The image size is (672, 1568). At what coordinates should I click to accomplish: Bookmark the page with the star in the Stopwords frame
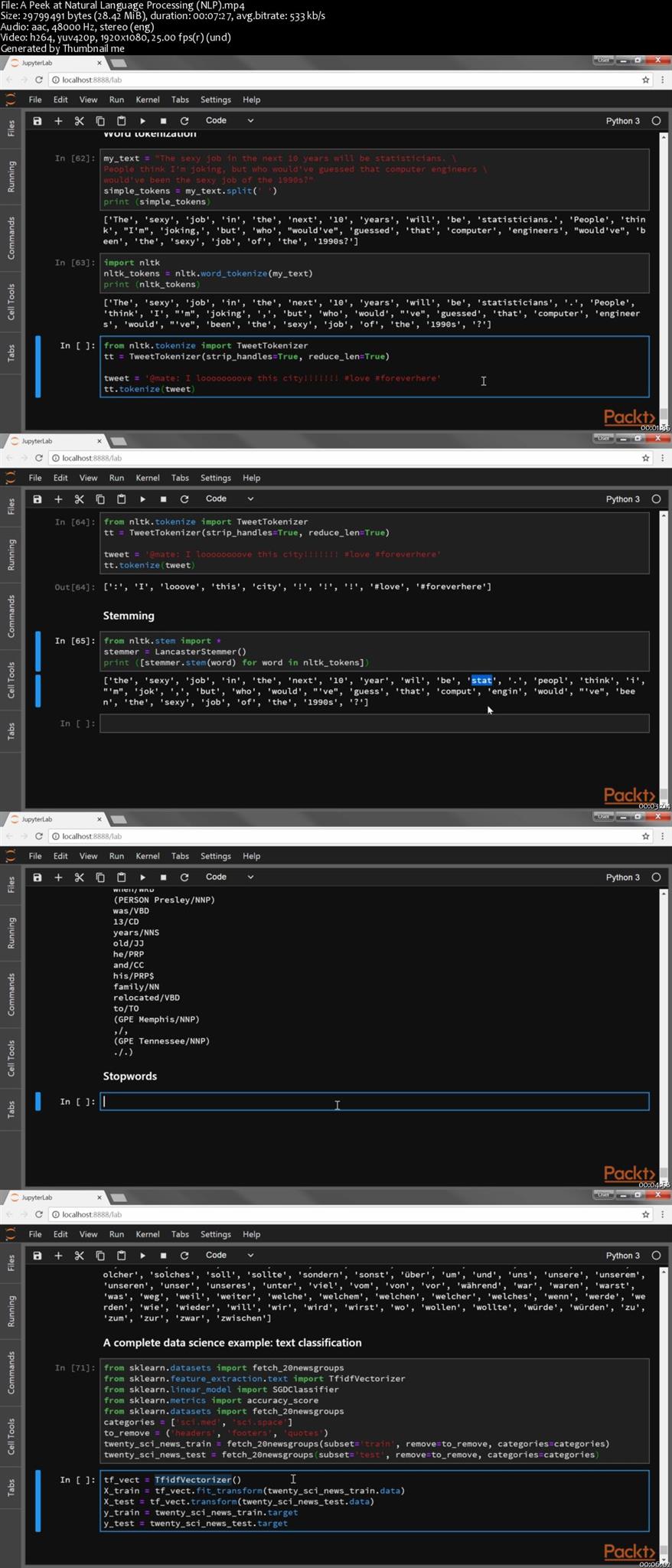point(645,836)
